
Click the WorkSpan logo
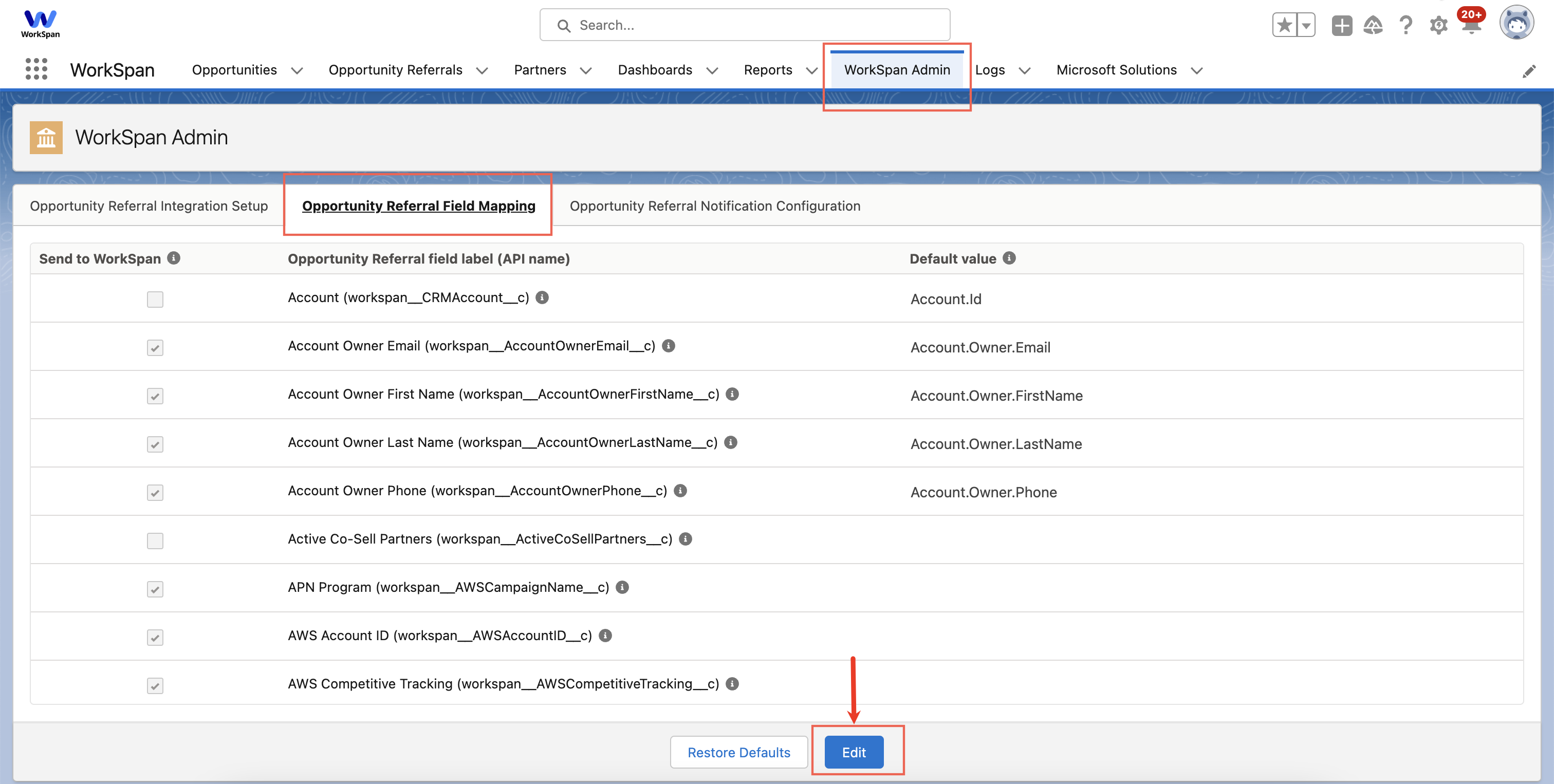[41, 24]
